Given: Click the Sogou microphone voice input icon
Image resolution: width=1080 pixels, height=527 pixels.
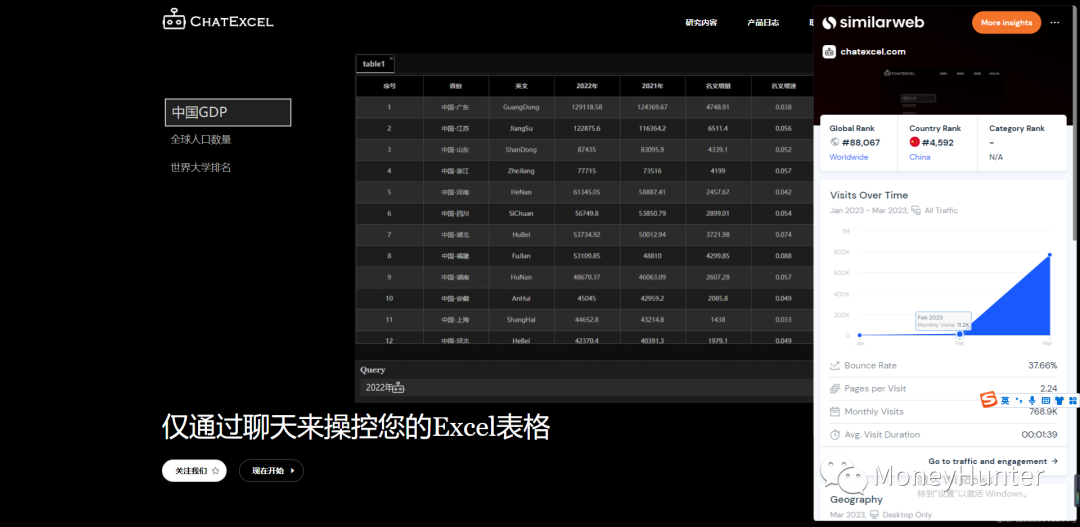Looking at the screenshot, I should 1032,400.
